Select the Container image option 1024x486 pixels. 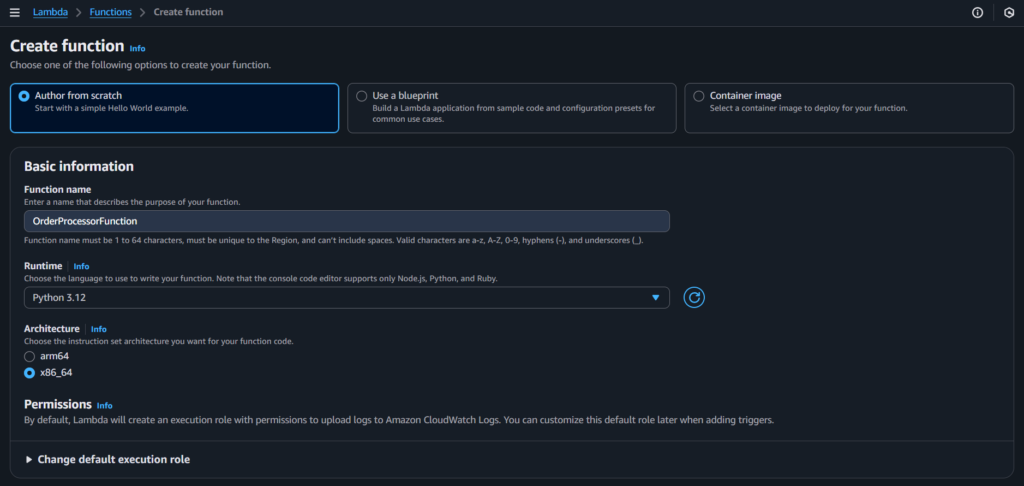coord(699,96)
